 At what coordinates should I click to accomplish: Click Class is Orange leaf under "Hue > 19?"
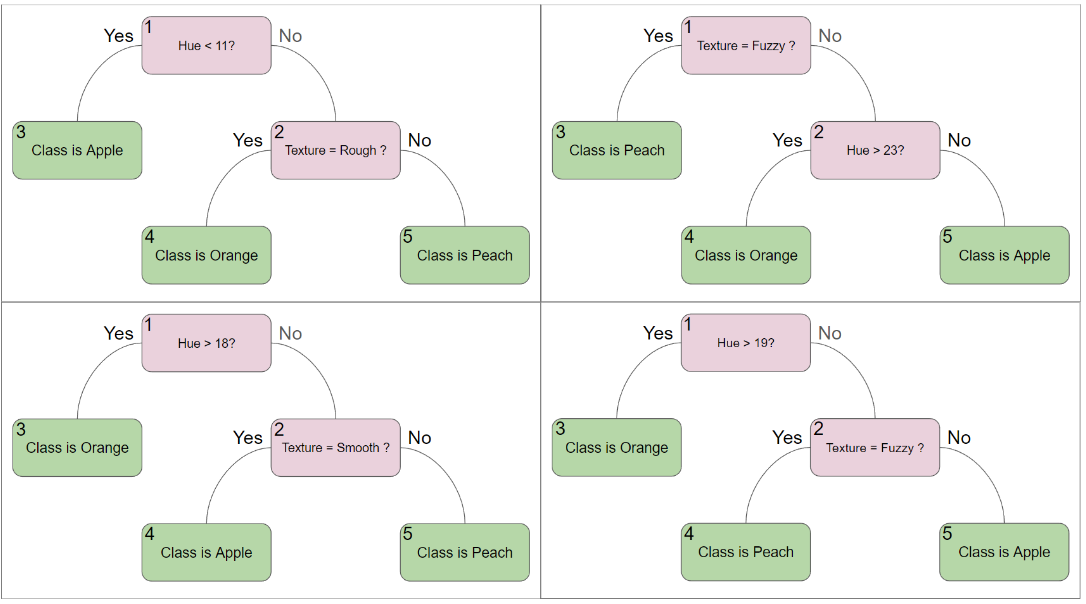pyautogui.click(x=617, y=447)
